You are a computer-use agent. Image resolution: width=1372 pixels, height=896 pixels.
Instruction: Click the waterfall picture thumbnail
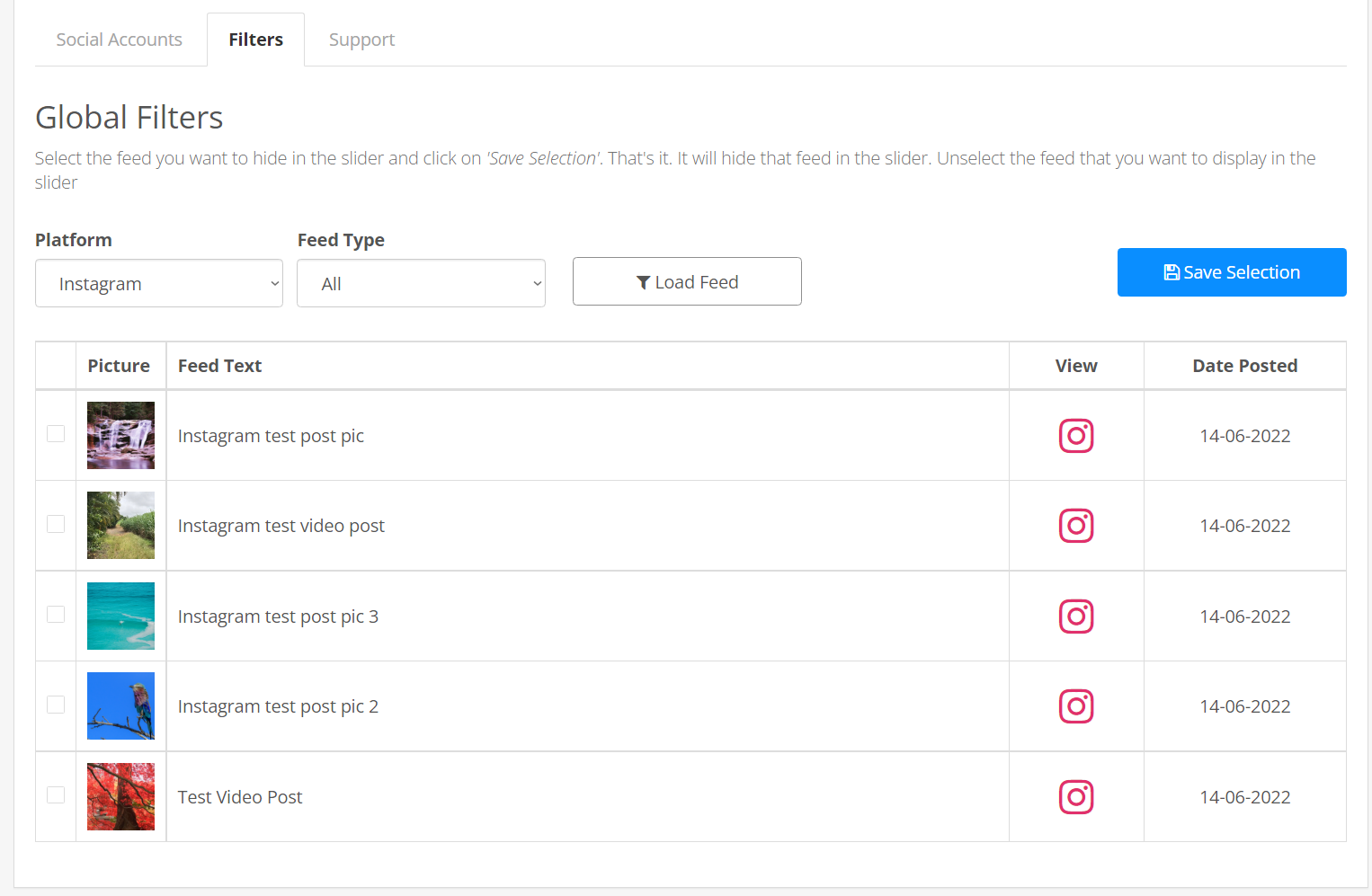click(120, 436)
